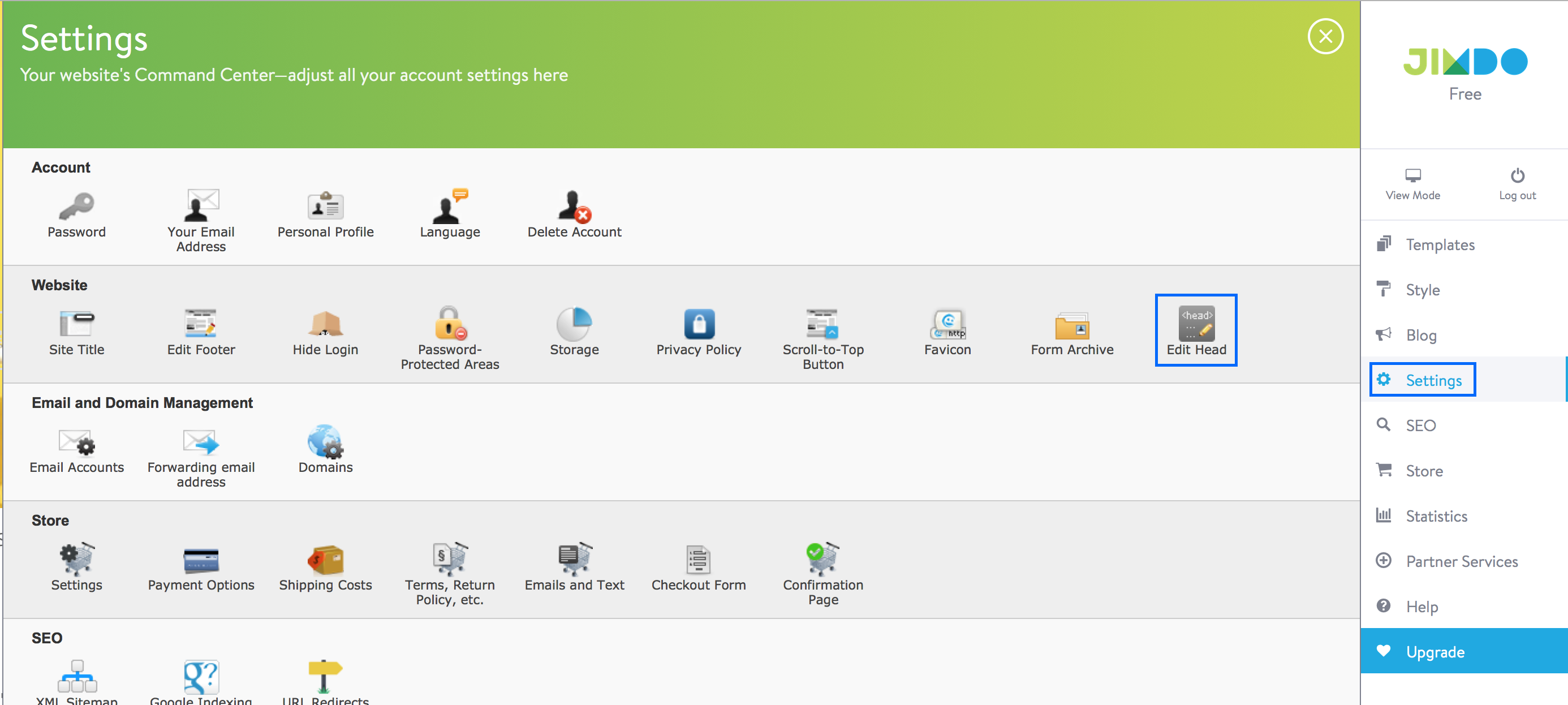Switch to View Mode
The image size is (1568, 705).
1412,184
